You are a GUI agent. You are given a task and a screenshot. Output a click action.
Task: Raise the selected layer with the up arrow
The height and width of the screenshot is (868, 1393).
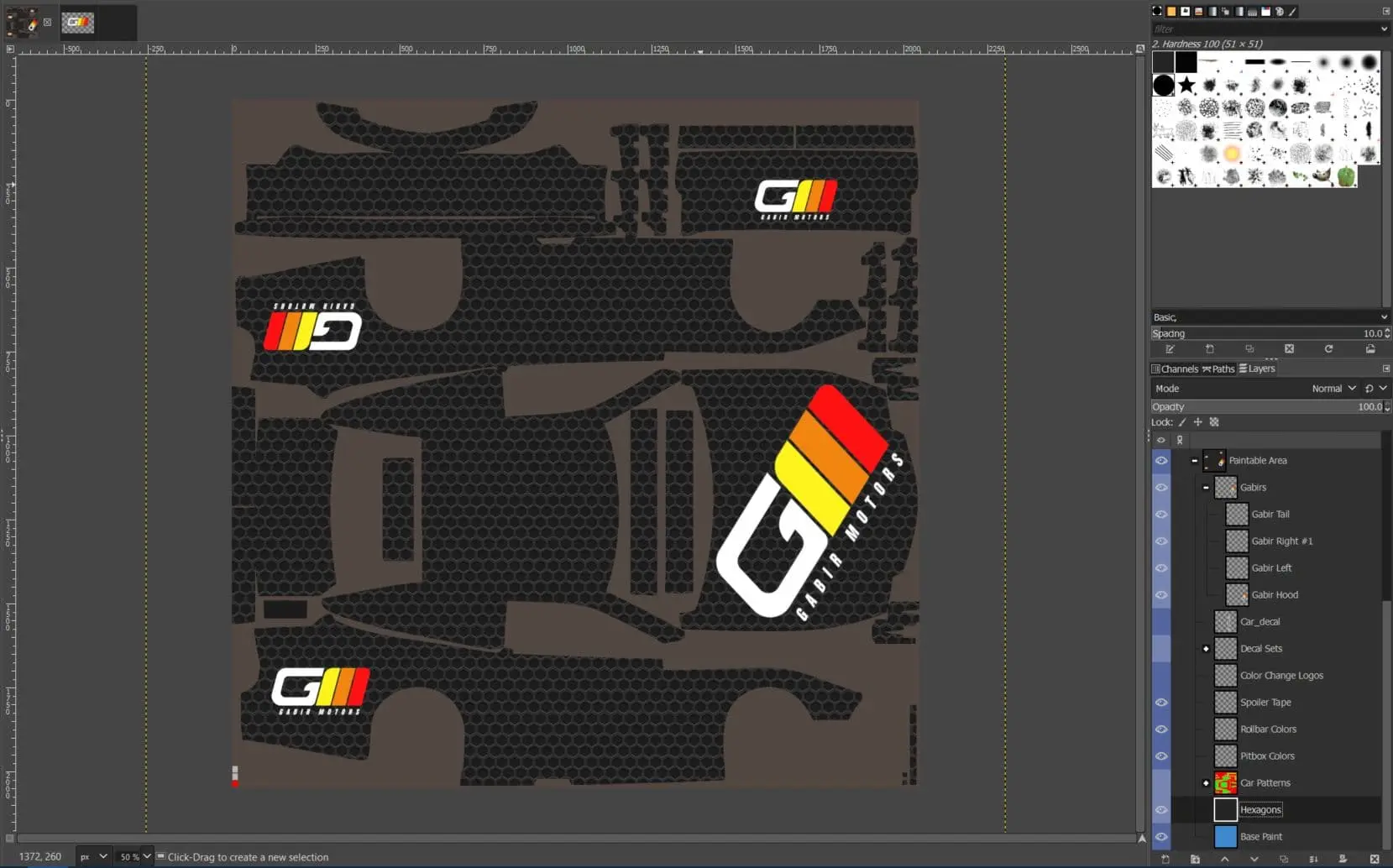(x=1224, y=859)
